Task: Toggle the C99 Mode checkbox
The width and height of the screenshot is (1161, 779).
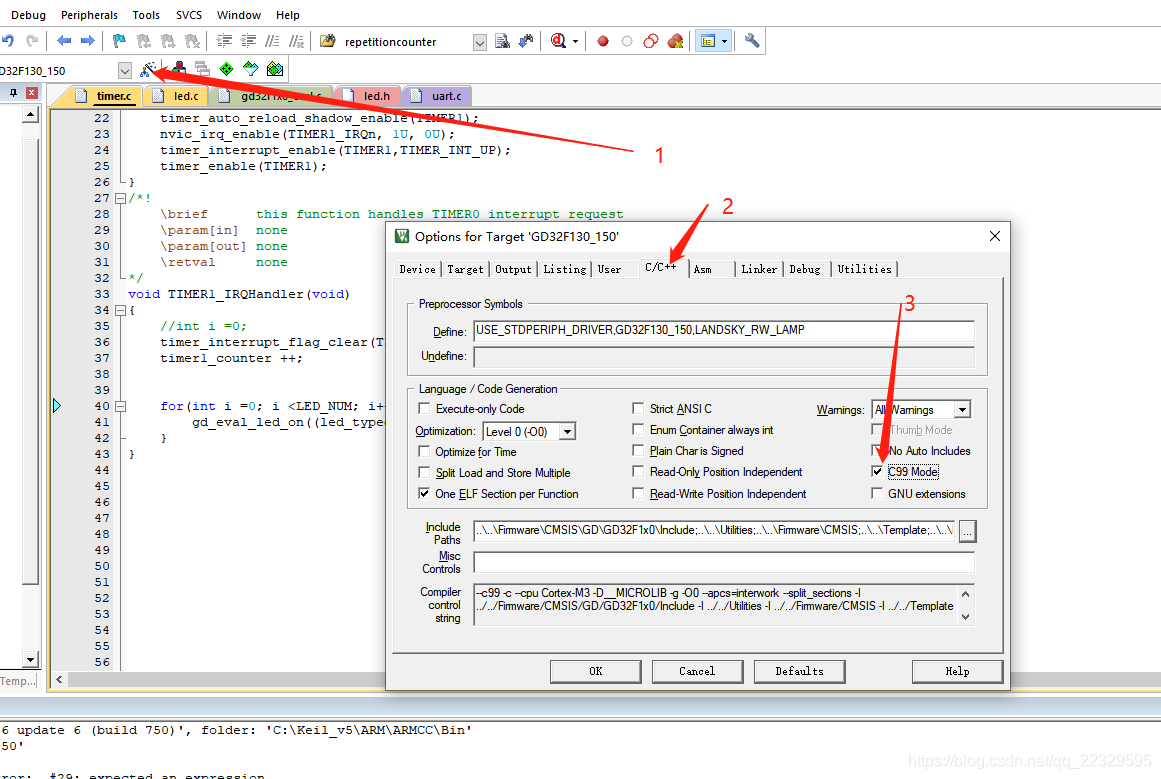Action: click(877, 472)
